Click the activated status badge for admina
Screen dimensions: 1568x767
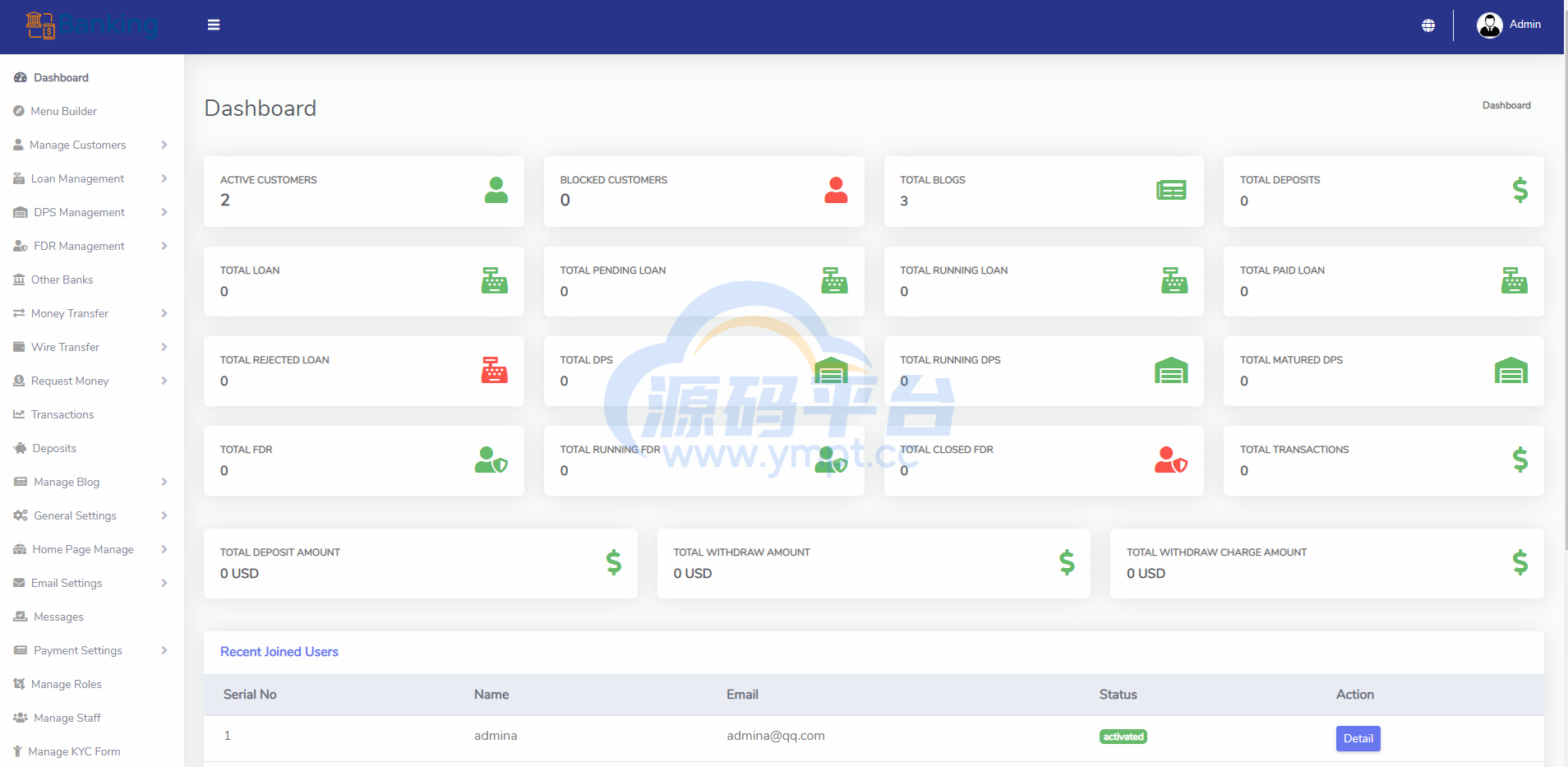(x=1123, y=737)
